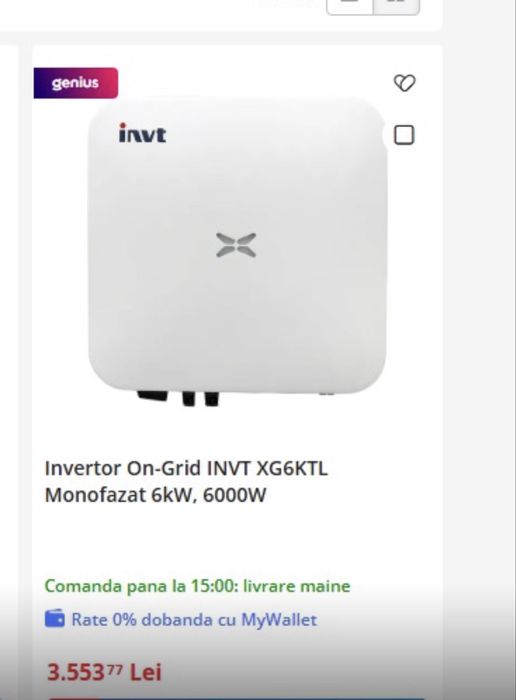Click the add-to-cart bar below the price
Viewport: 516px width, 700px height.
(x=237, y=698)
